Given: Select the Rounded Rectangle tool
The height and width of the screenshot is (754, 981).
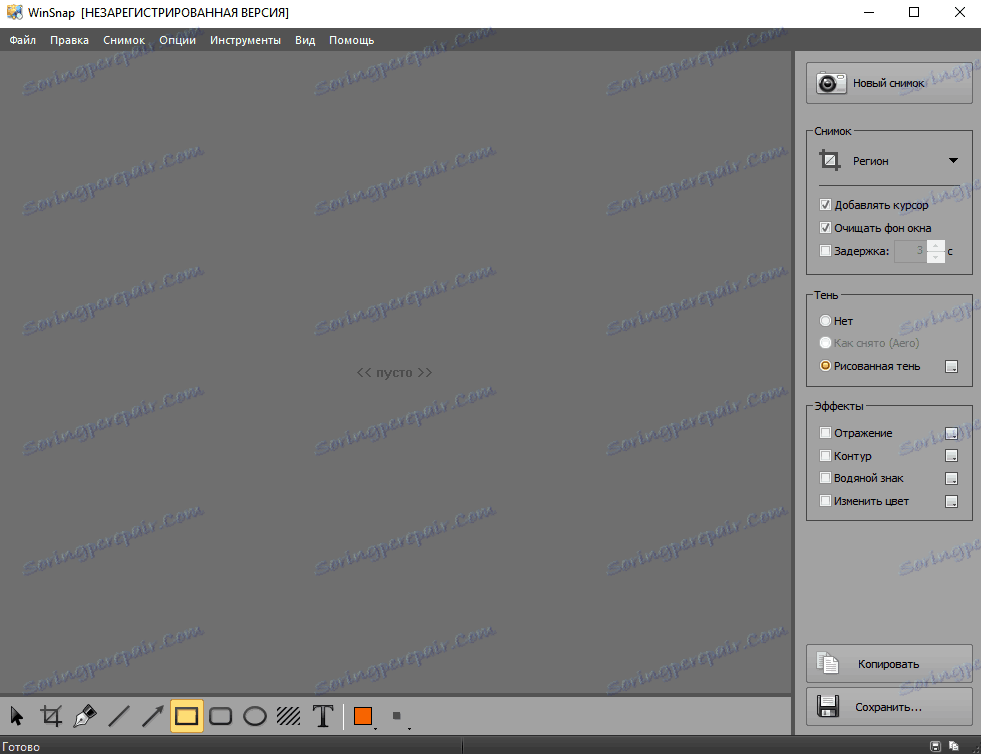Looking at the screenshot, I should point(220,716).
